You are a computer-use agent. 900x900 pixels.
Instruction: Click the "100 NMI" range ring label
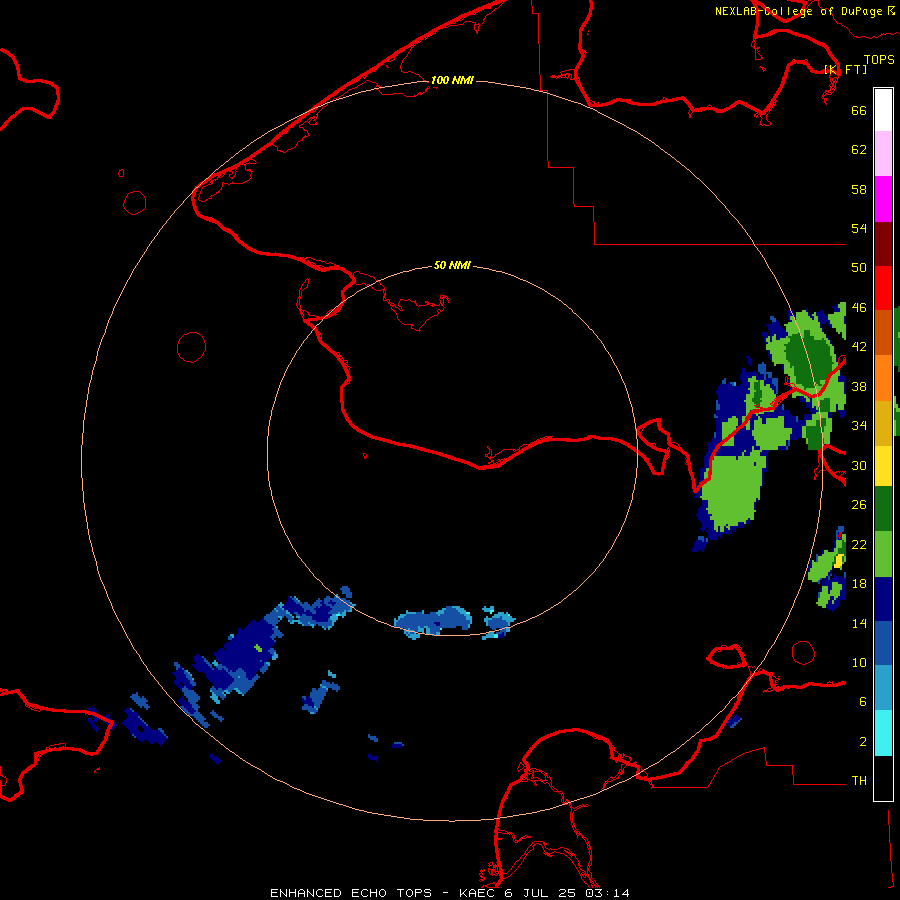pos(452,80)
